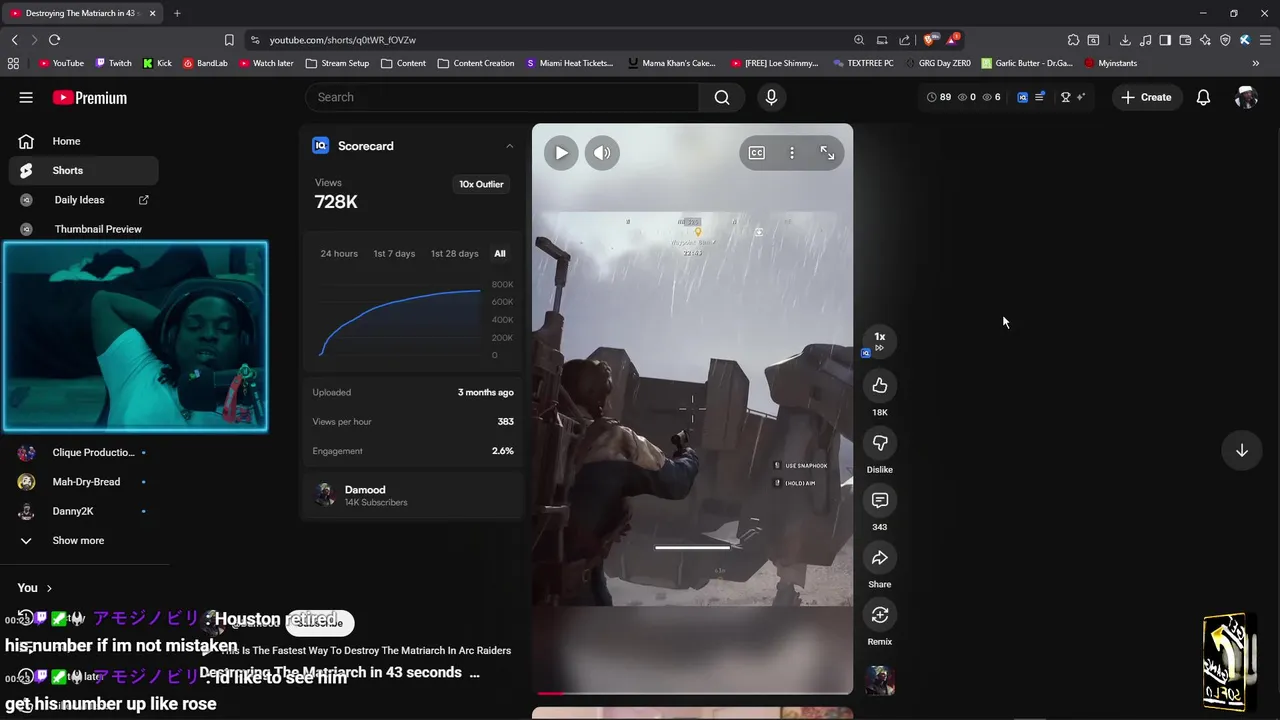This screenshot has width=1280, height=720.
Task: Click the 10x Outlier badge
Action: point(481,184)
